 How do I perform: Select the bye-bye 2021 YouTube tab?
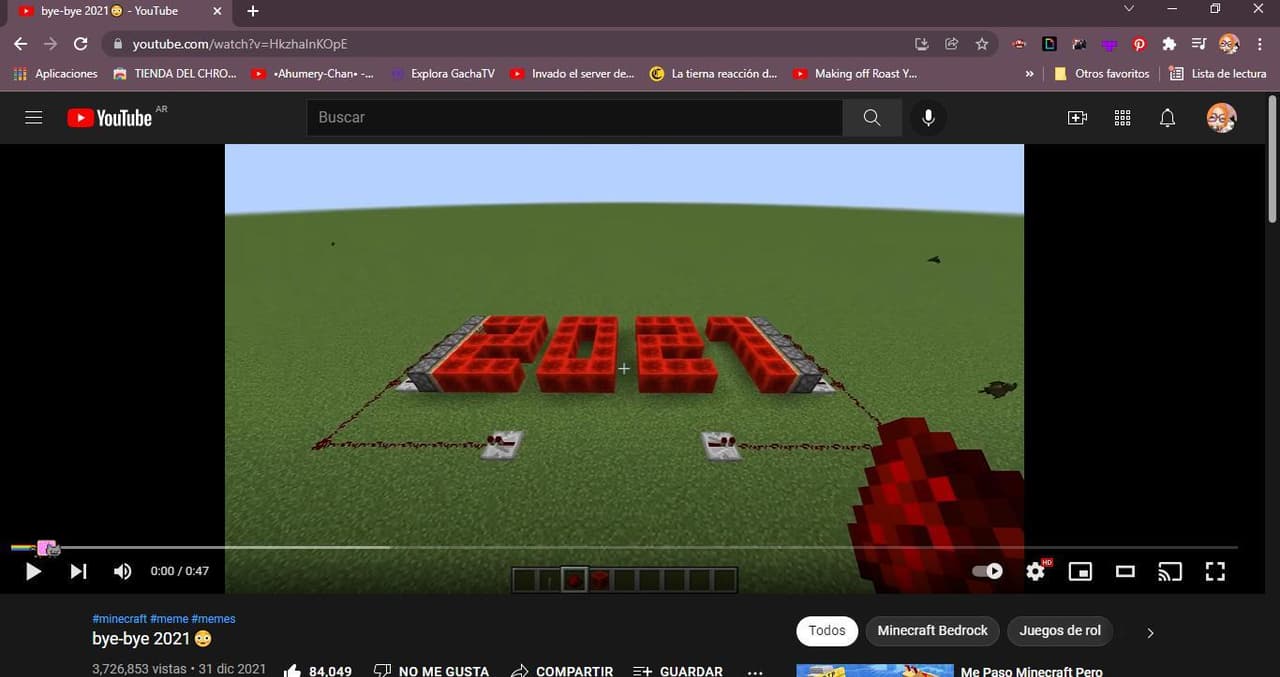(x=118, y=11)
